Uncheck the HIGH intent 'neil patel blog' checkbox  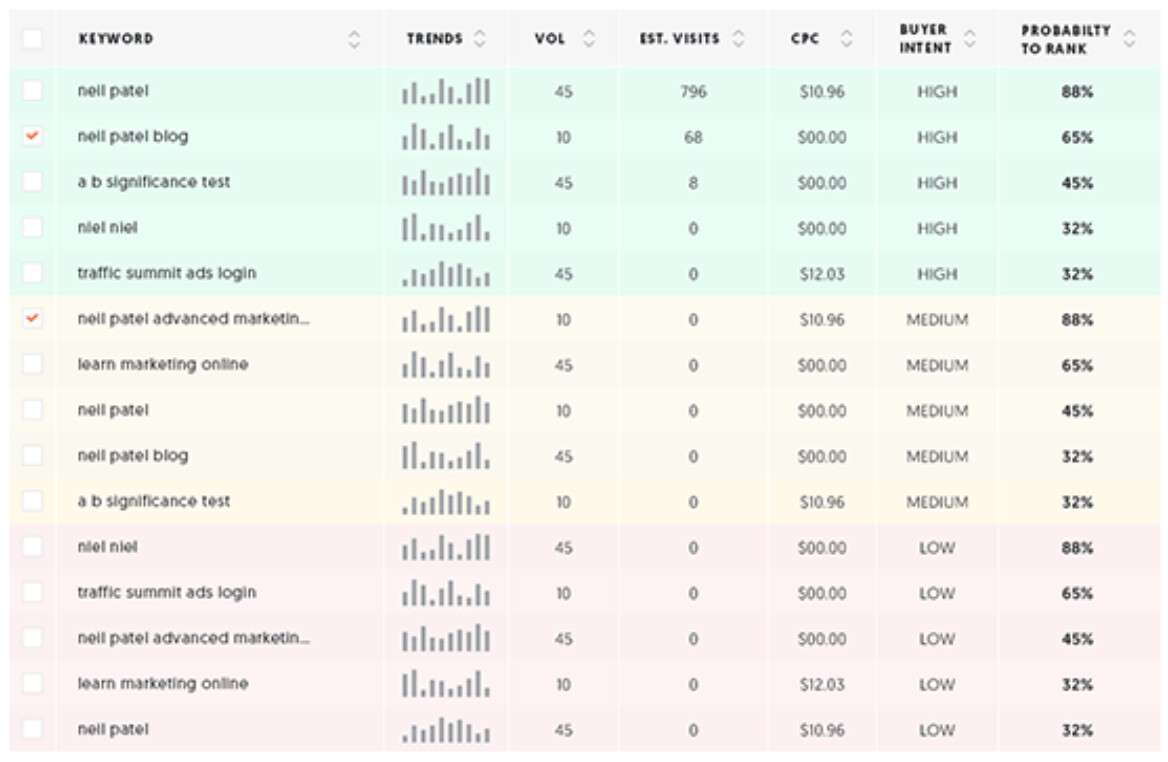33,136
